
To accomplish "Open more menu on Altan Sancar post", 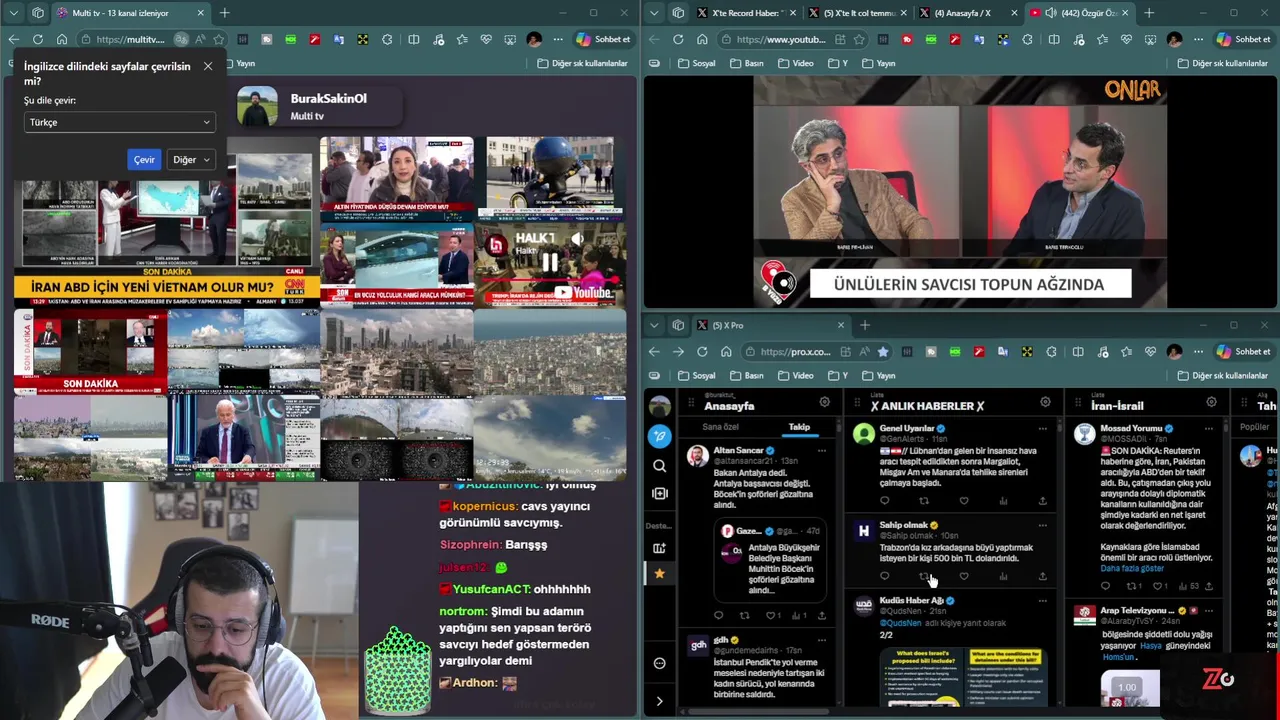I will pyautogui.click(x=822, y=451).
